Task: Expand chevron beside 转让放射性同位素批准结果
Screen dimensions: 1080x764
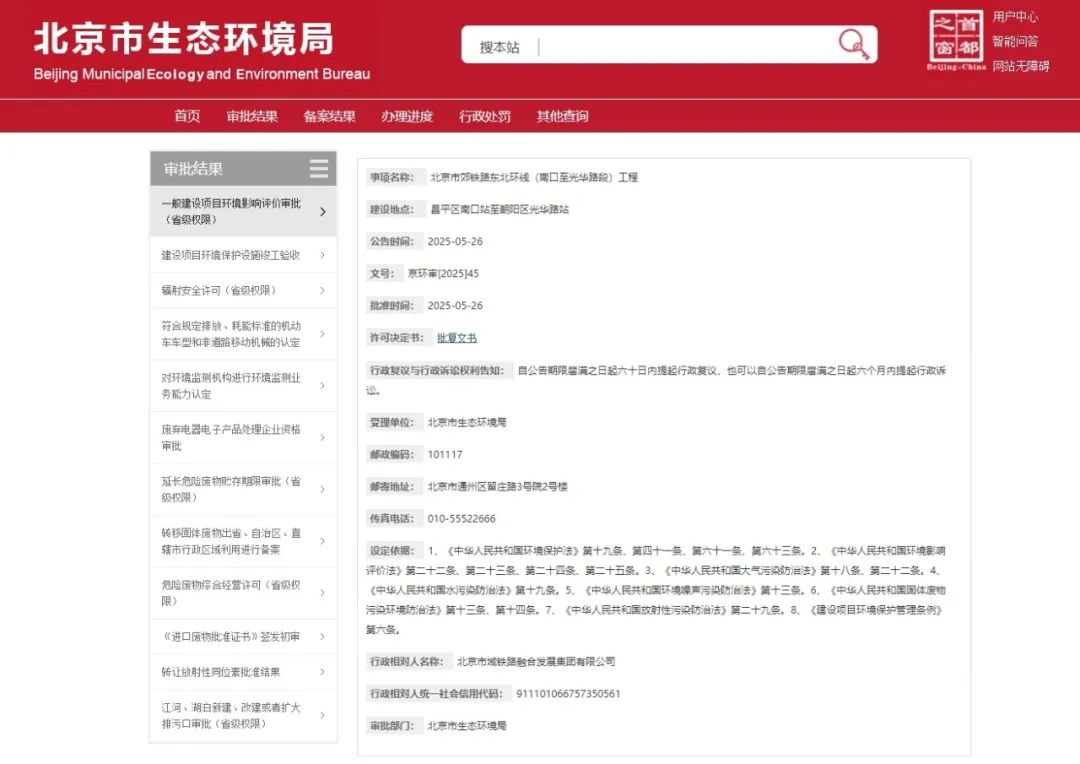Action: pyautogui.click(x=322, y=672)
